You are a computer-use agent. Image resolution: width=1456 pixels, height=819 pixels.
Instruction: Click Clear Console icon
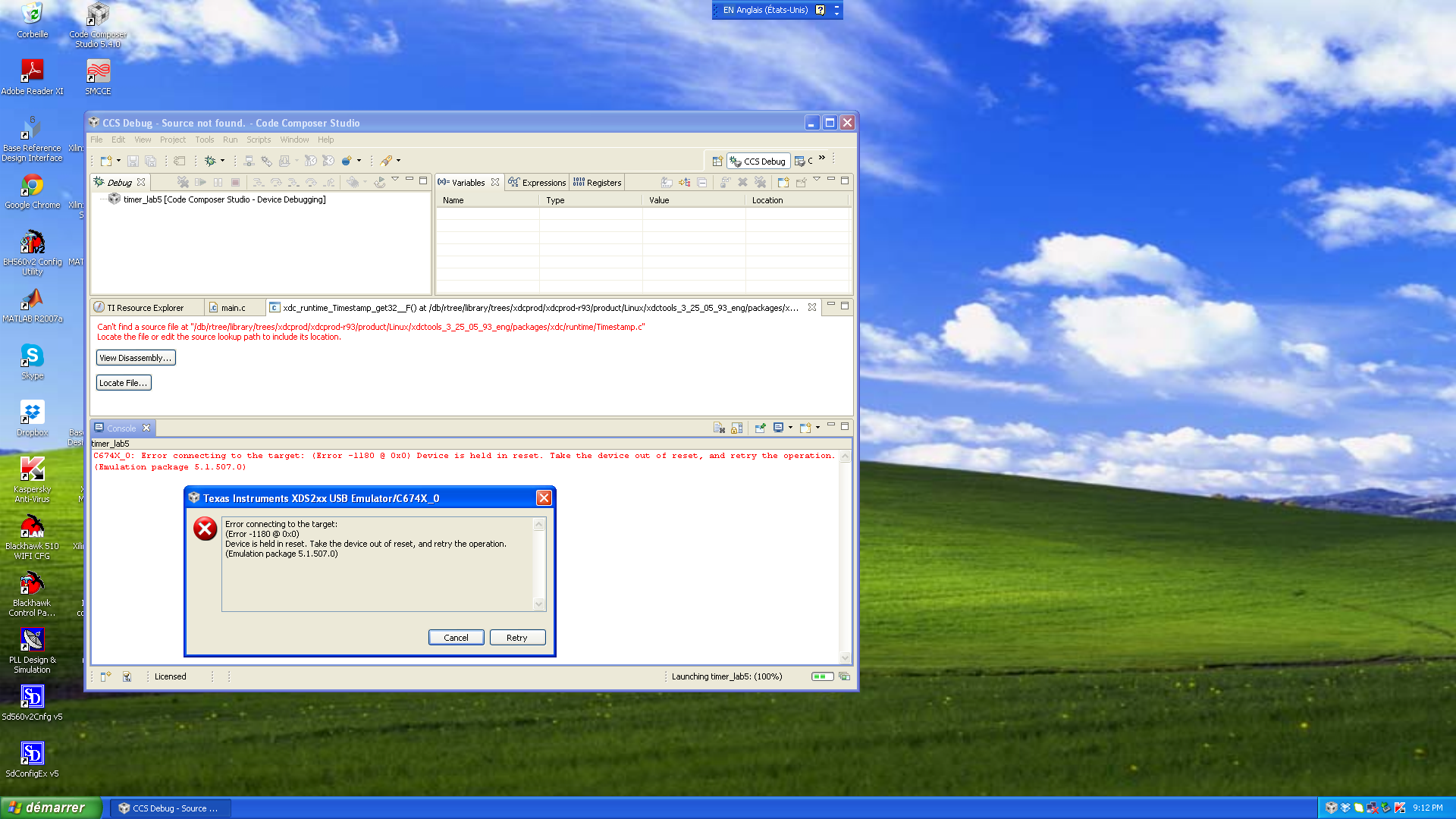click(719, 428)
